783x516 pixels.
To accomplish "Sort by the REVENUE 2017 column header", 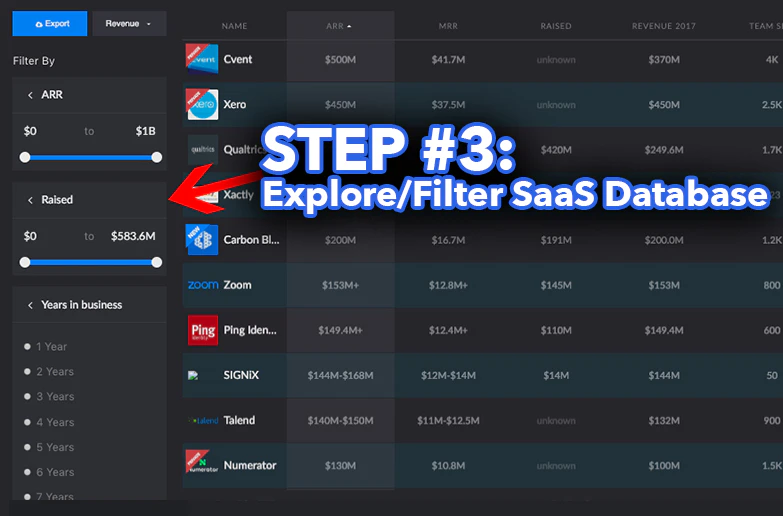I will click(x=664, y=26).
